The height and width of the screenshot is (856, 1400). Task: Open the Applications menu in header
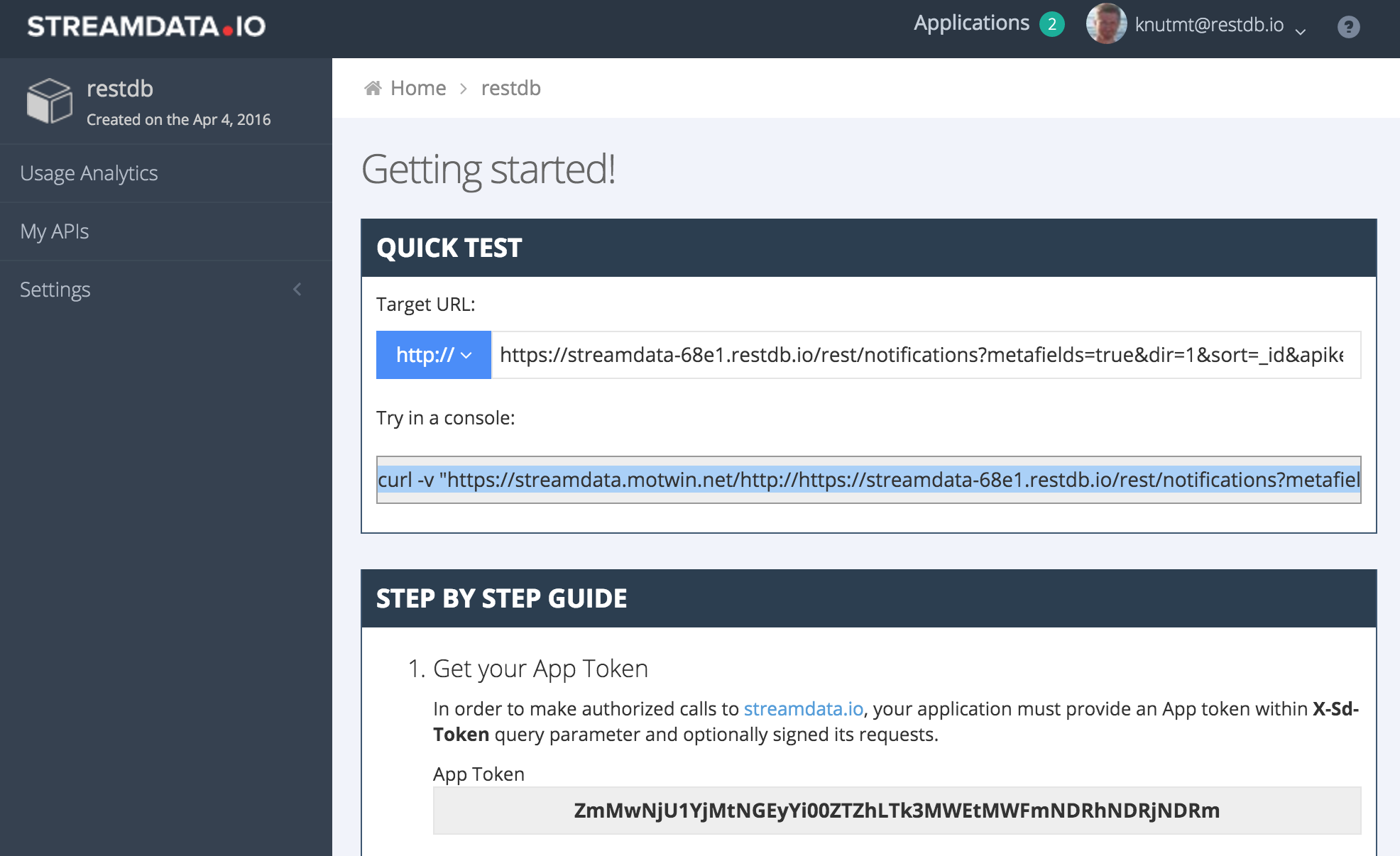pos(971,23)
